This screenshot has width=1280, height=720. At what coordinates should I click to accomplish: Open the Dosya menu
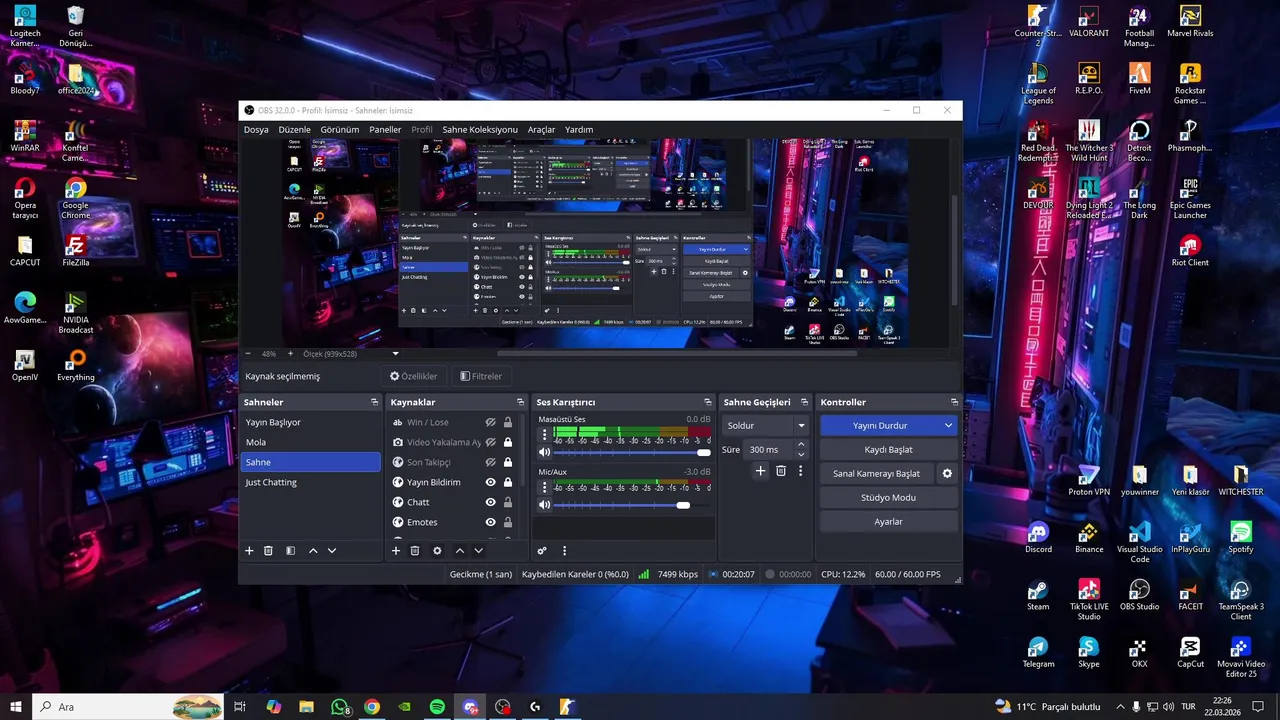pyautogui.click(x=256, y=130)
